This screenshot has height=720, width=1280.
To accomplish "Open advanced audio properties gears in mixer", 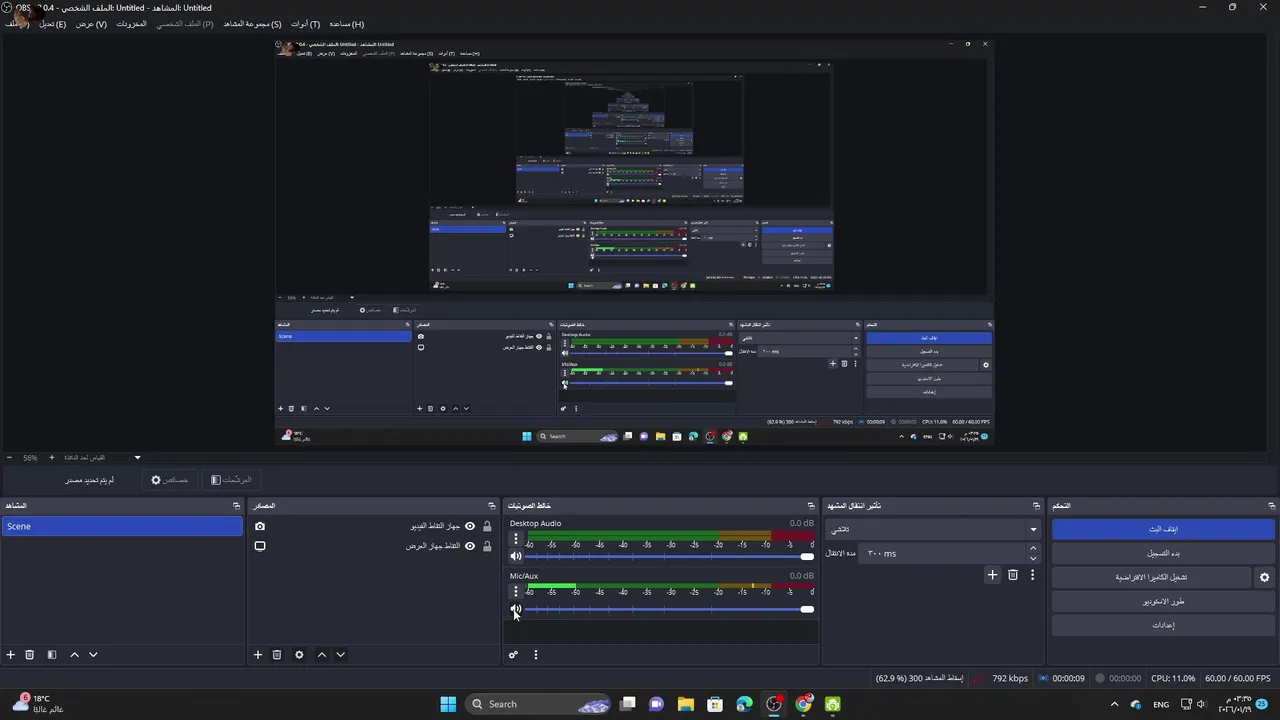I will point(513,655).
